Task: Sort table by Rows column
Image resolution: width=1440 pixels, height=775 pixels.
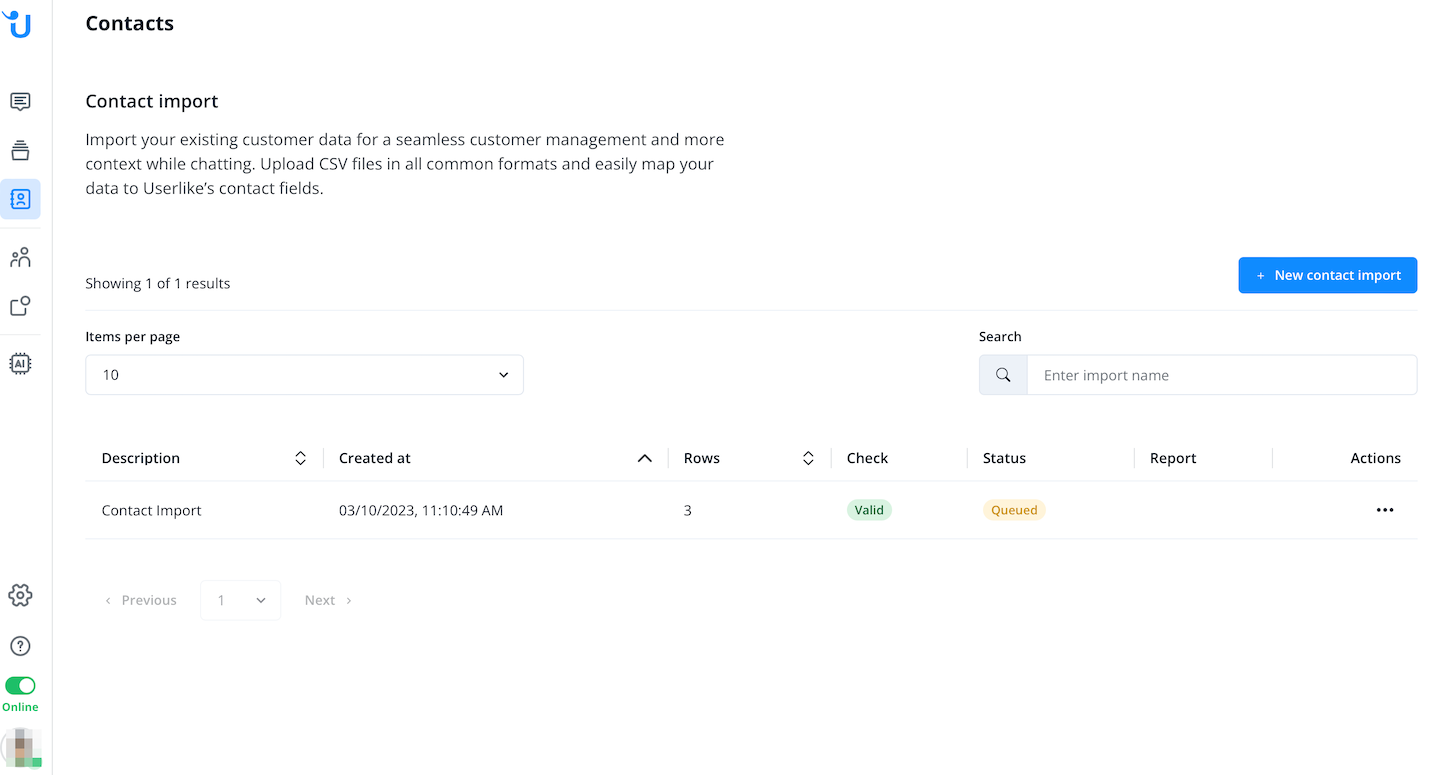Action: pyautogui.click(x=808, y=459)
